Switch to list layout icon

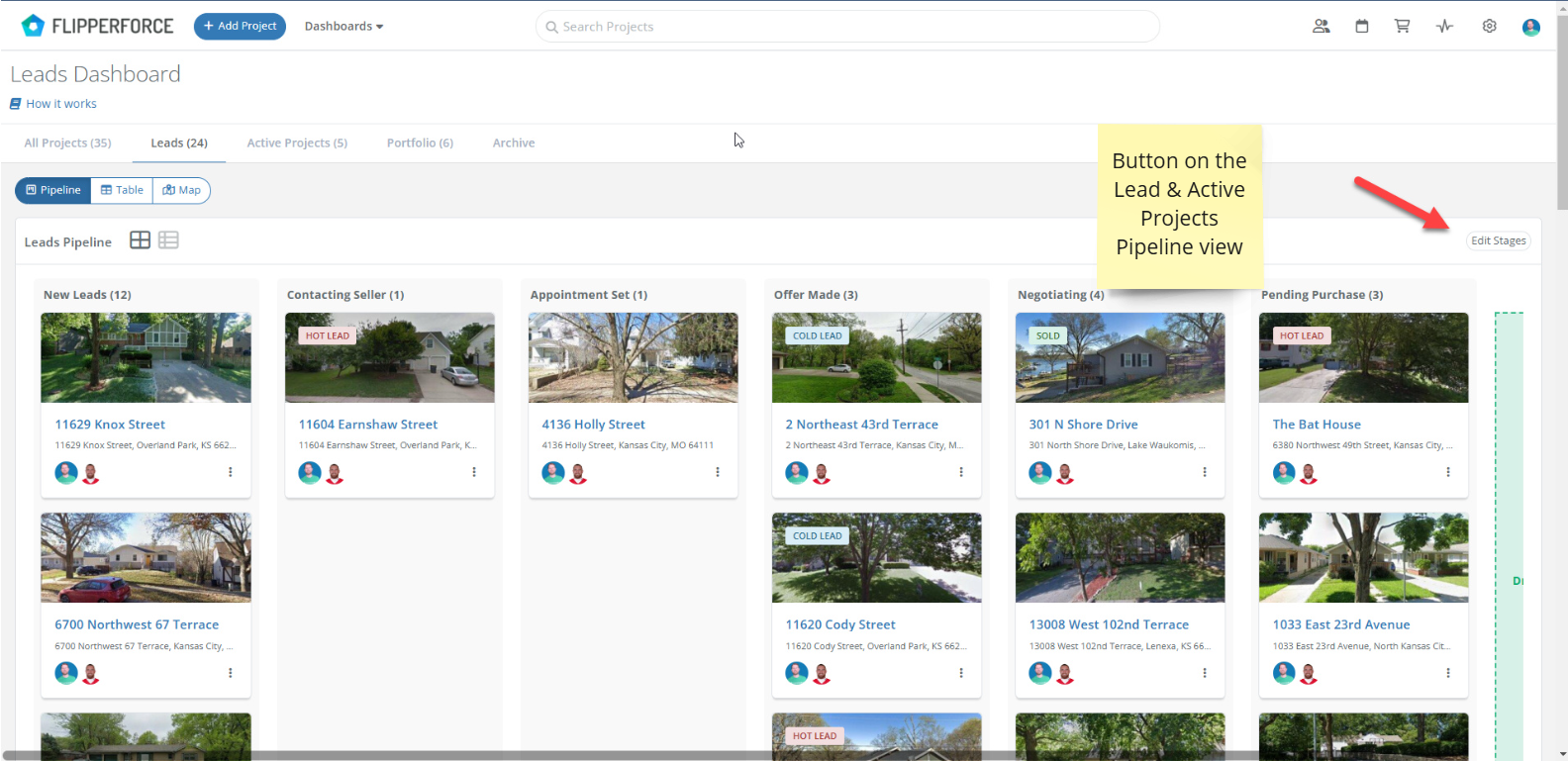click(168, 240)
